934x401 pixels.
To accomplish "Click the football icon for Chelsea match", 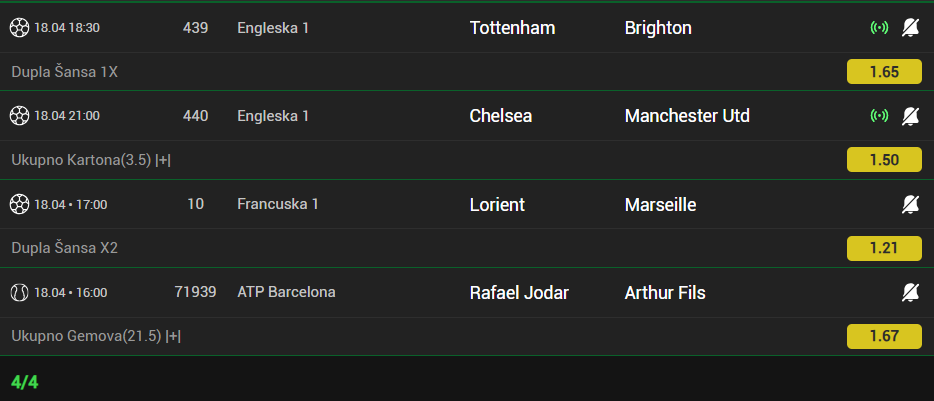I will [x=20, y=116].
